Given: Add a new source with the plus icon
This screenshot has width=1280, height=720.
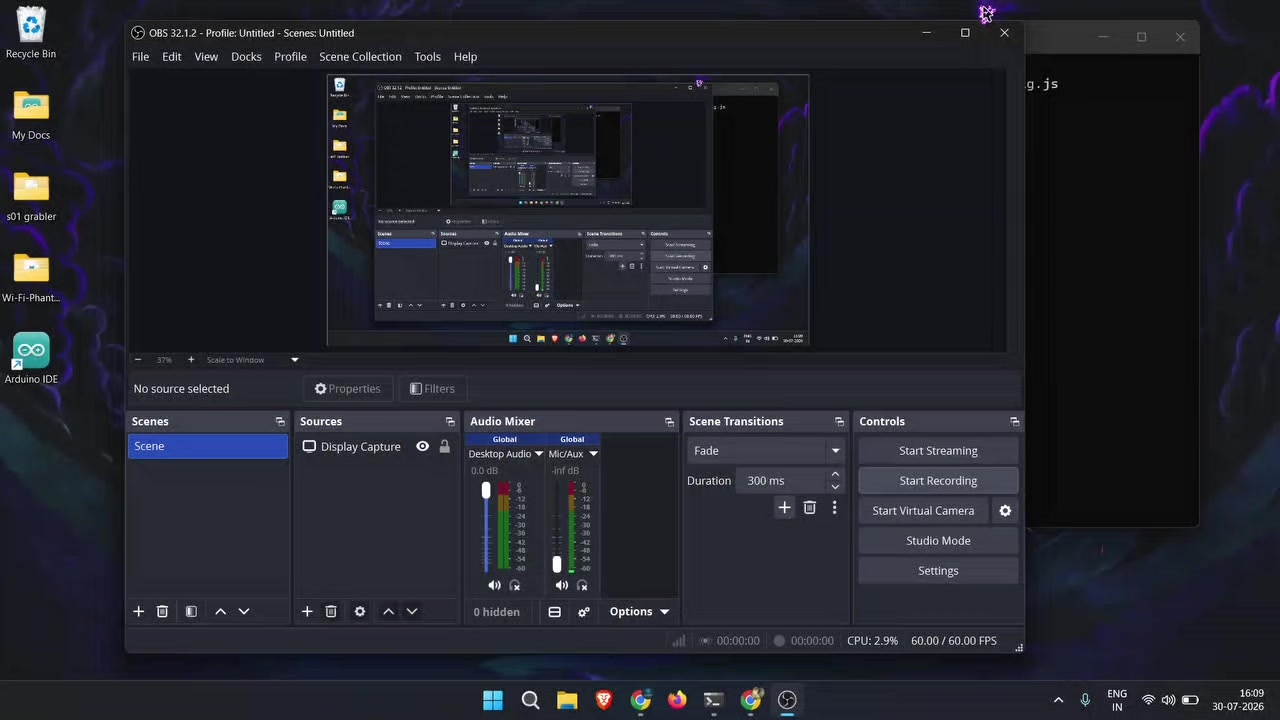Looking at the screenshot, I should tap(307, 612).
